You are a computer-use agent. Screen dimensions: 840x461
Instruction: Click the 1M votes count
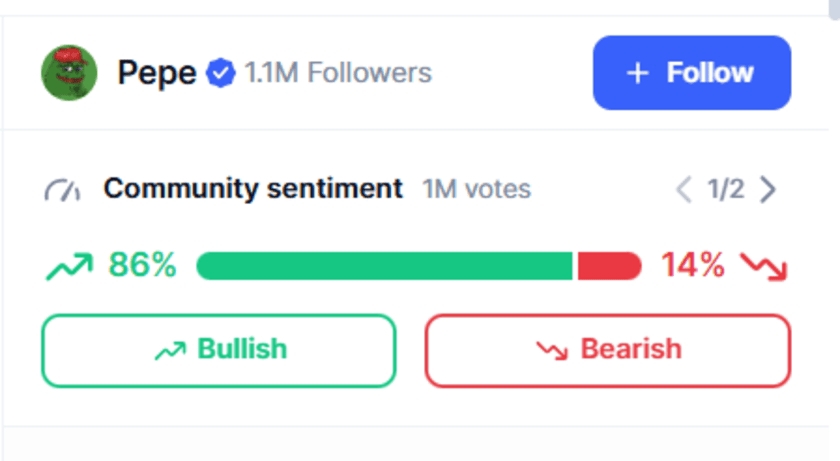[x=476, y=189]
